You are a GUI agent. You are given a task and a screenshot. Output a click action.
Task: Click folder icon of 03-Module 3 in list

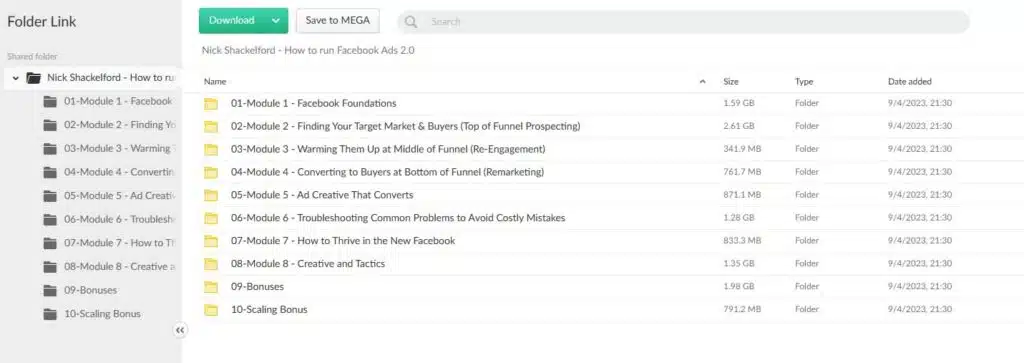211,149
